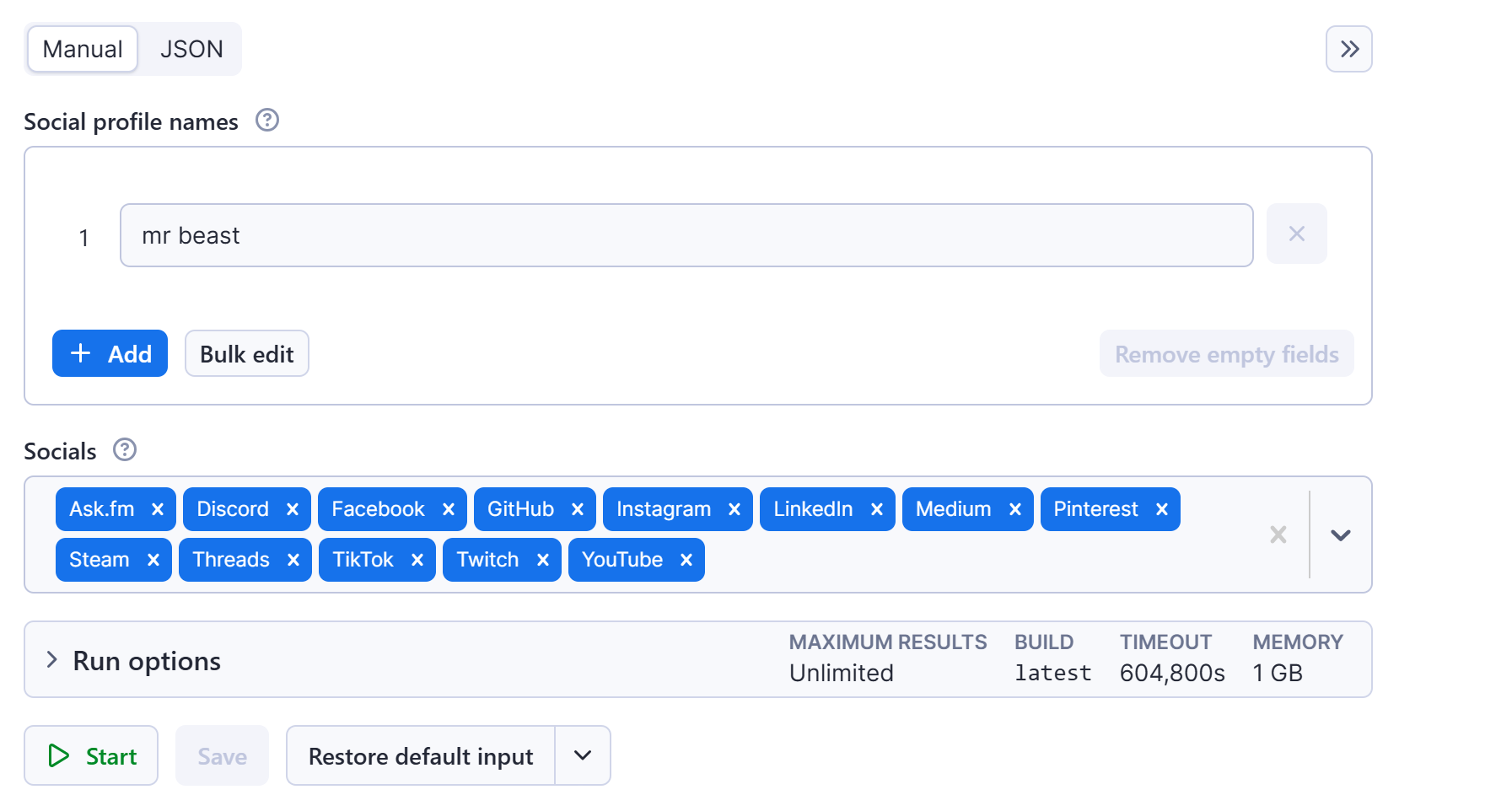Remove the Pinterest tag from Socials
The image size is (1512, 795).
(x=1162, y=509)
